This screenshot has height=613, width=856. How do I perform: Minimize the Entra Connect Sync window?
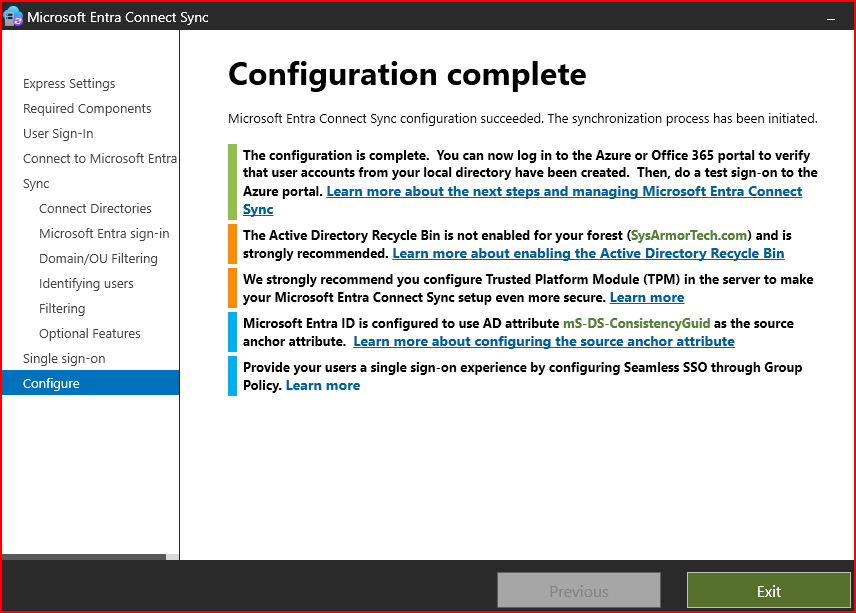831,19
